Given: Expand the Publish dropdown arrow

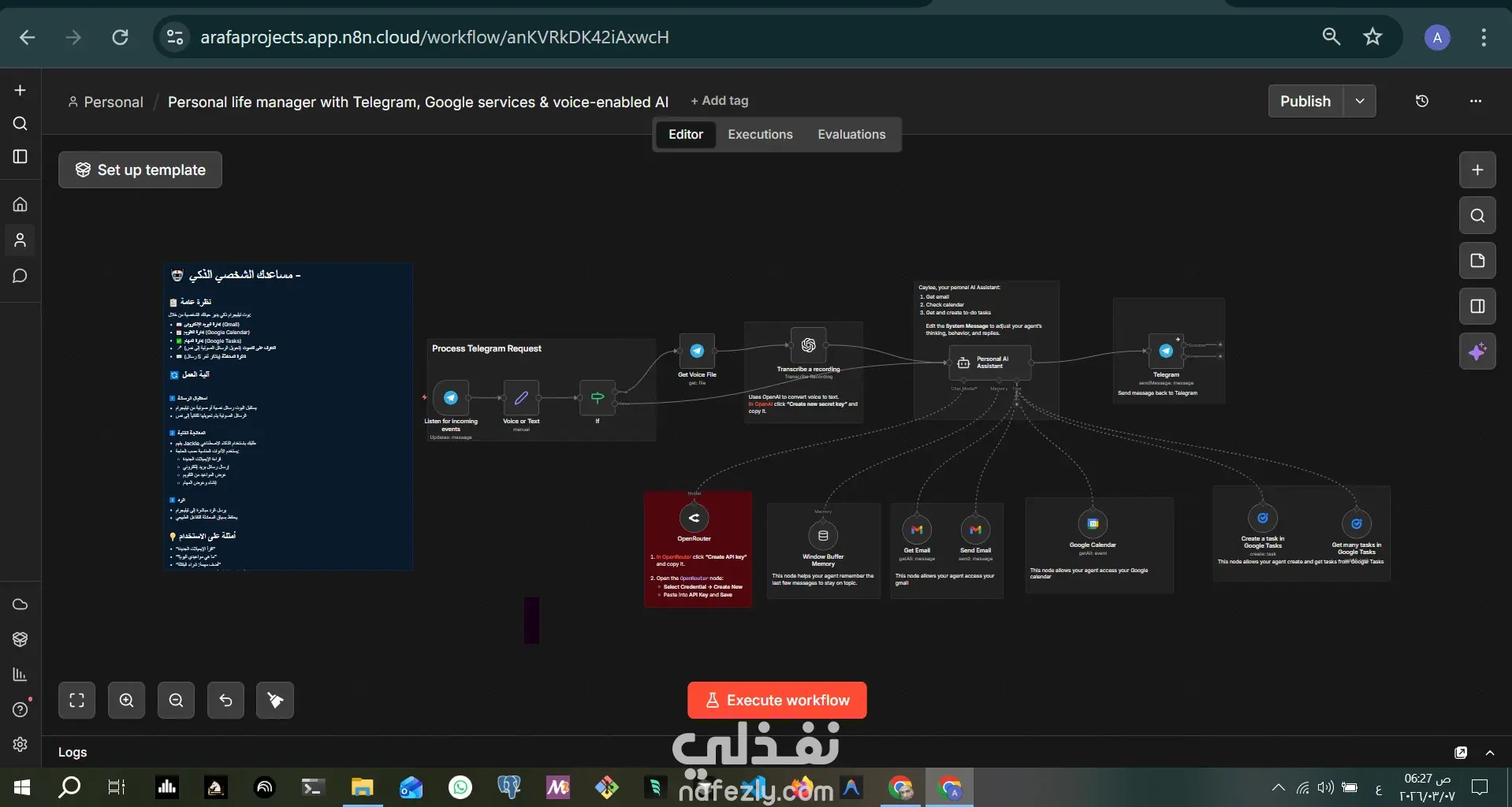Looking at the screenshot, I should [1360, 101].
